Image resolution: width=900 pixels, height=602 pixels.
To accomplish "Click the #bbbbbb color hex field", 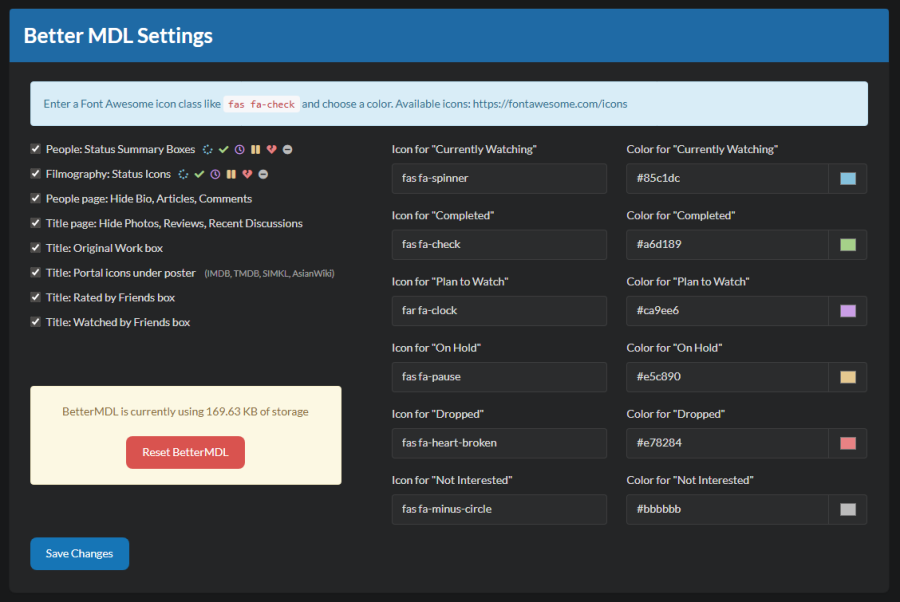I will pyautogui.click(x=727, y=509).
